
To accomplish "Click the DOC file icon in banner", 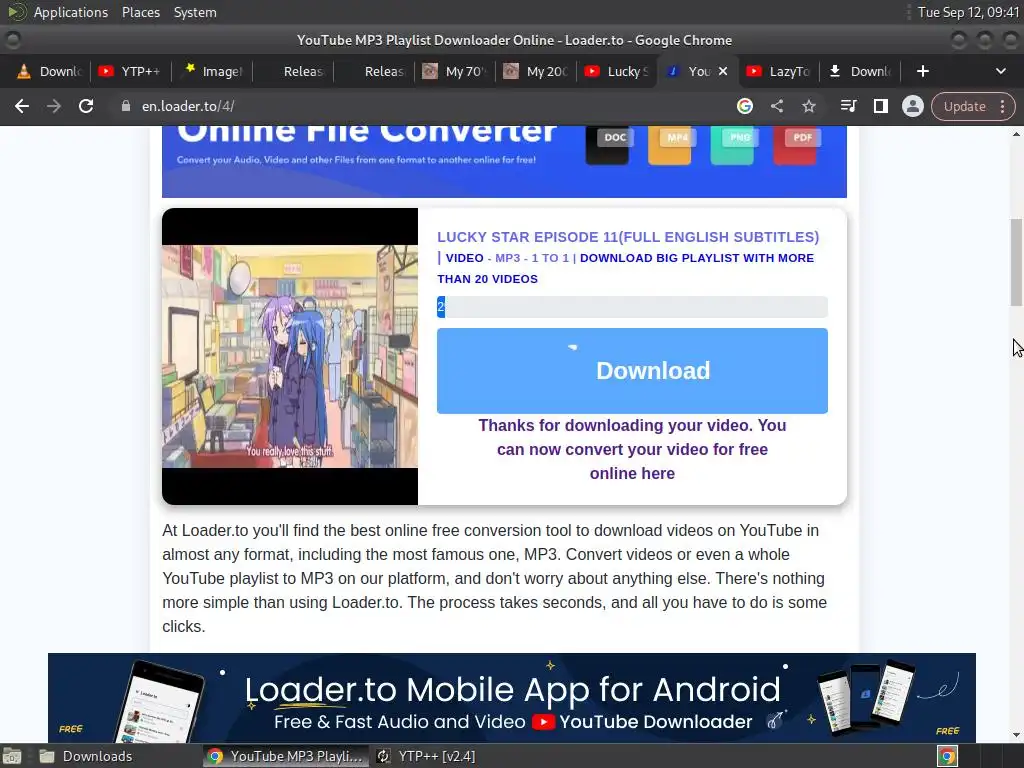I will coord(607,144).
